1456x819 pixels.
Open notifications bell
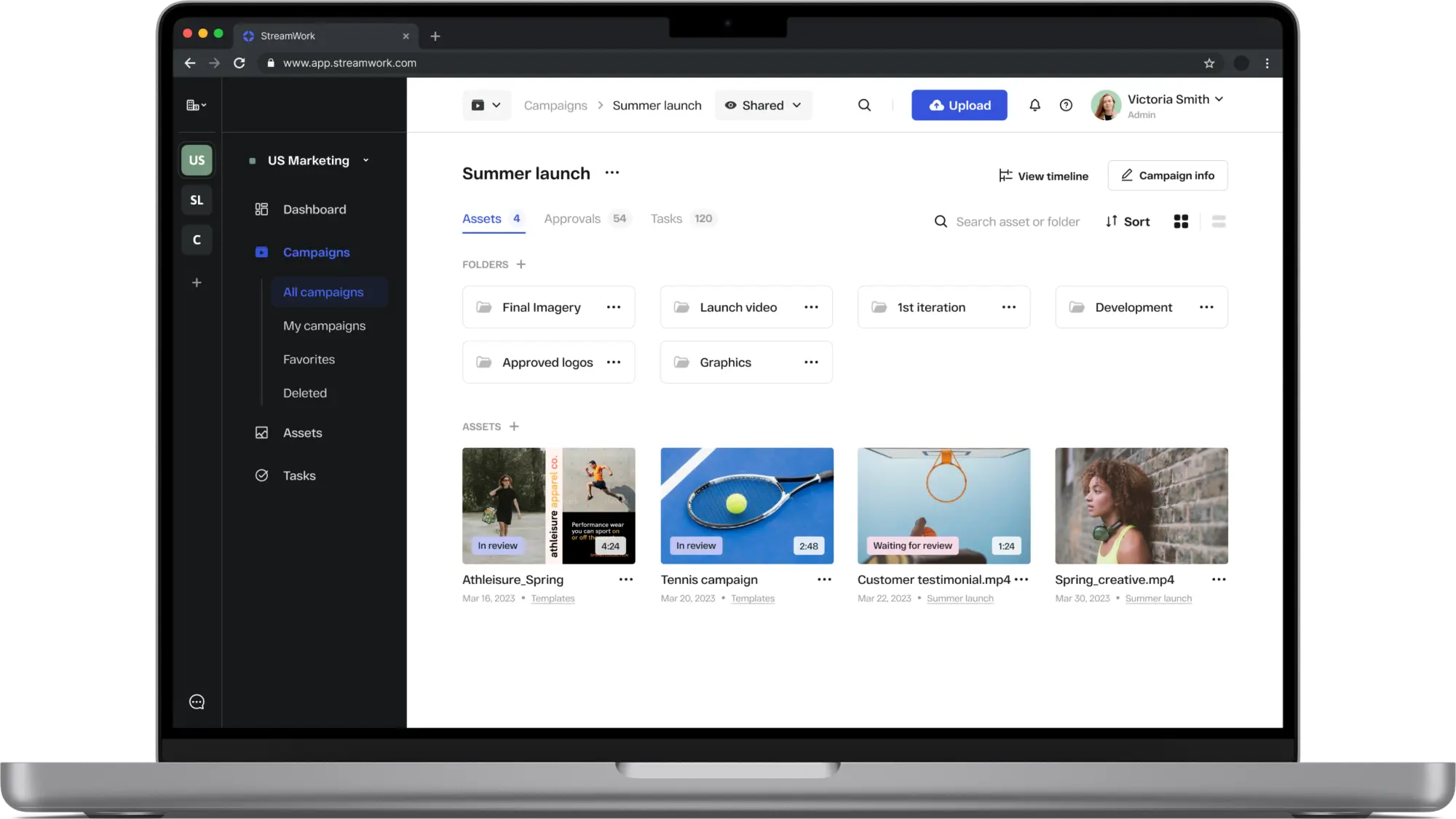click(x=1034, y=105)
